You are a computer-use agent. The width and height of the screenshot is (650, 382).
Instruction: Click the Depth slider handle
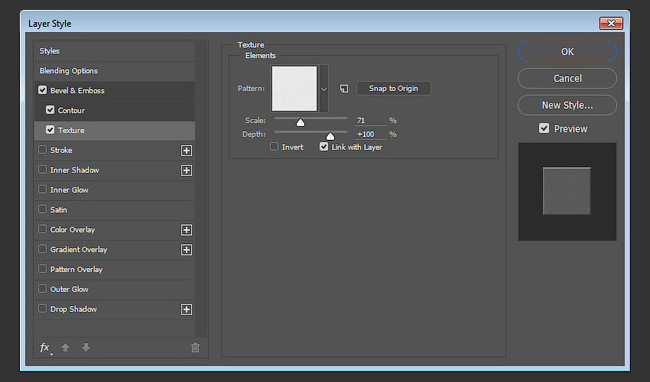pyautogui.click(x=330, y=136)
